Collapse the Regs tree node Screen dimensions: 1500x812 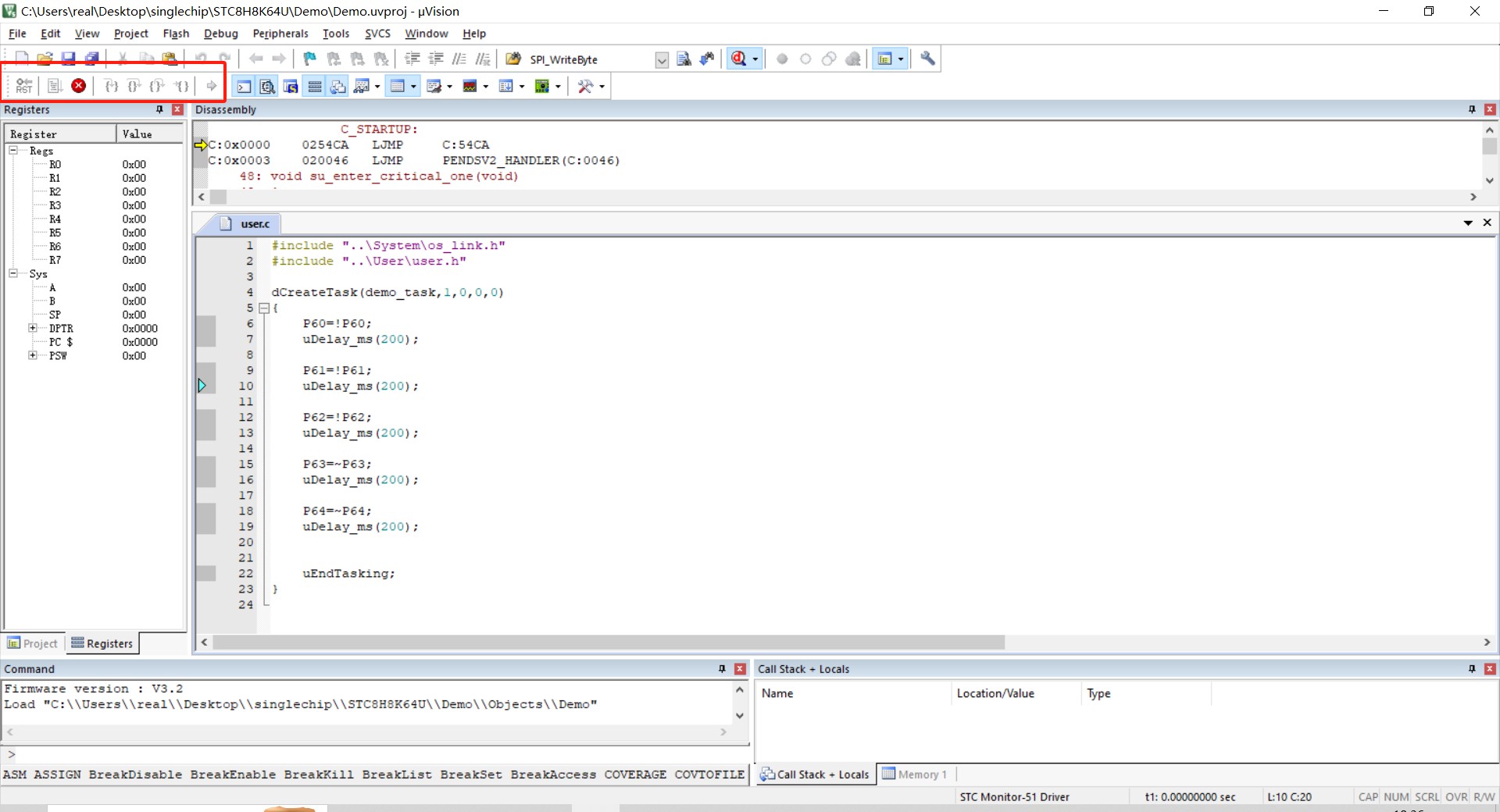tap(13, 150)
